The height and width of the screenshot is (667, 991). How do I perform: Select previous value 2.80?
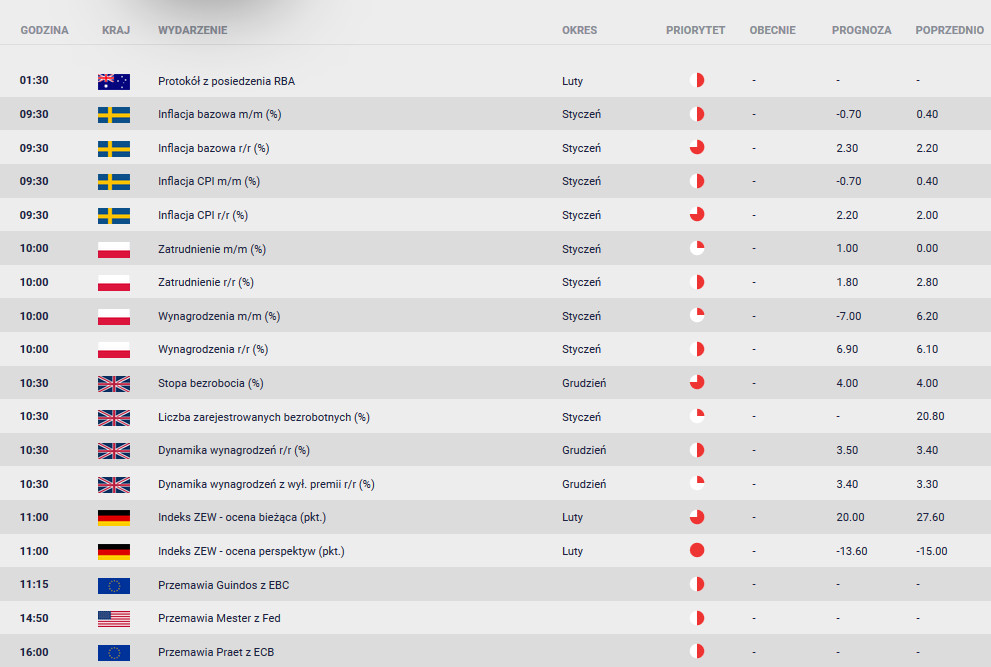point(927,283)
